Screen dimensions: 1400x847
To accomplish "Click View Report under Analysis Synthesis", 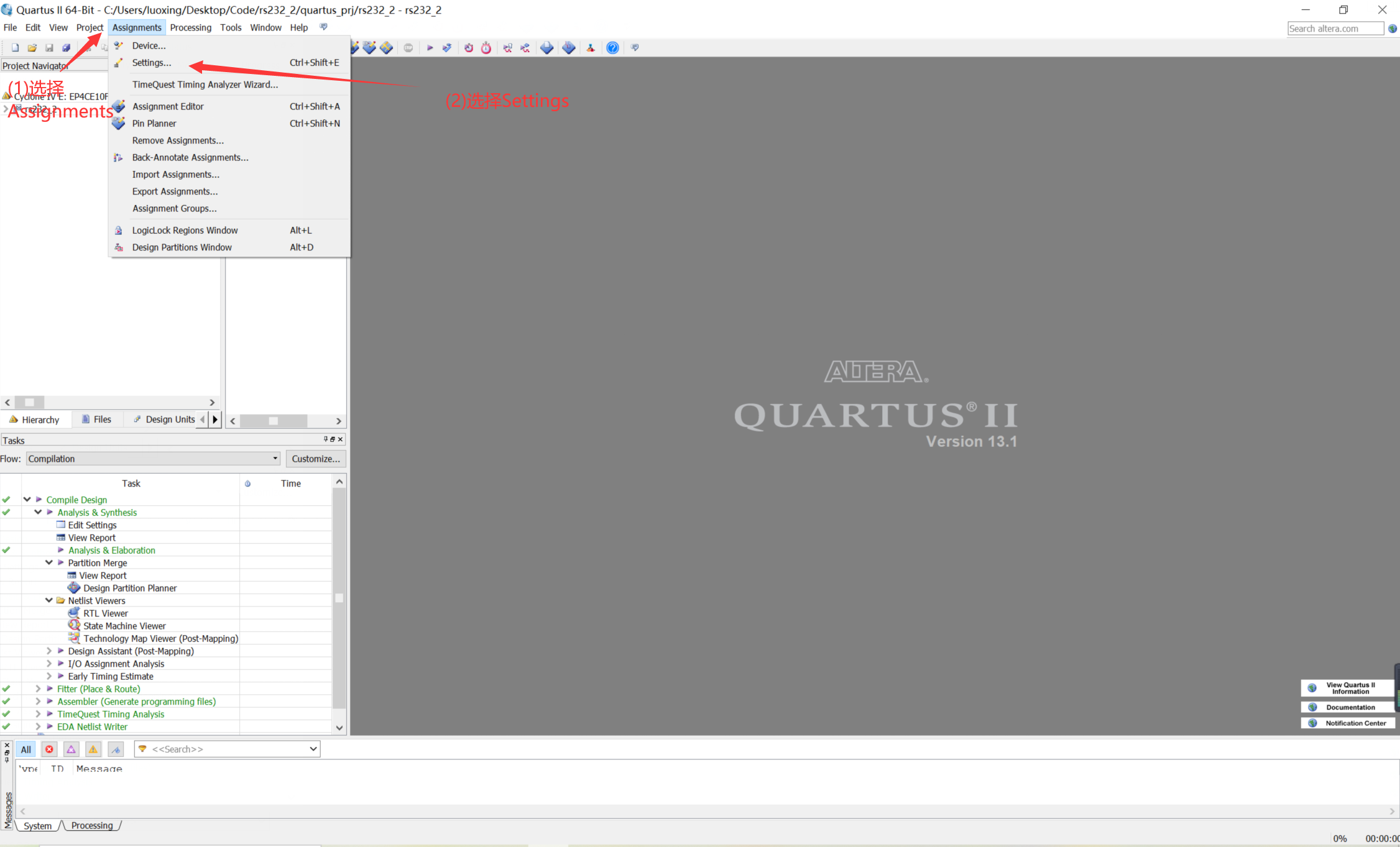I will pyautogui.click(x=92, y=537).
